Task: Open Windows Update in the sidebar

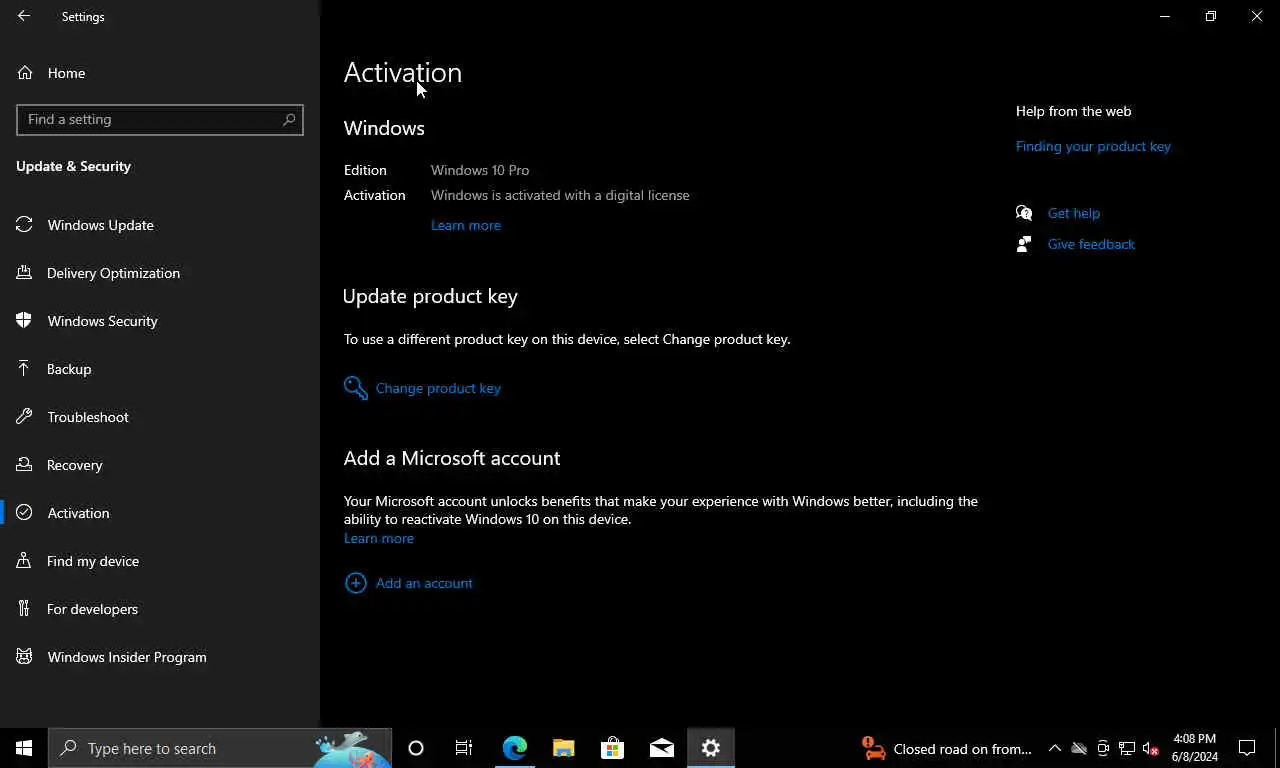Action: coord(160,225)
